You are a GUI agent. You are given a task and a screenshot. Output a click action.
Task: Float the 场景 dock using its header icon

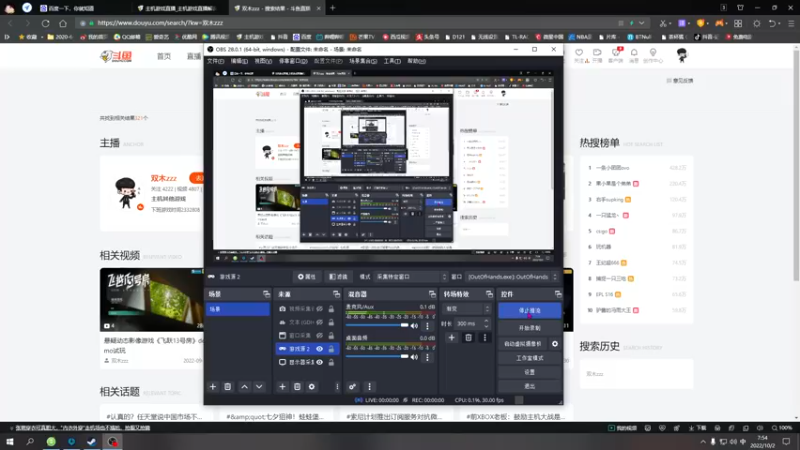[x=266, y=294]
